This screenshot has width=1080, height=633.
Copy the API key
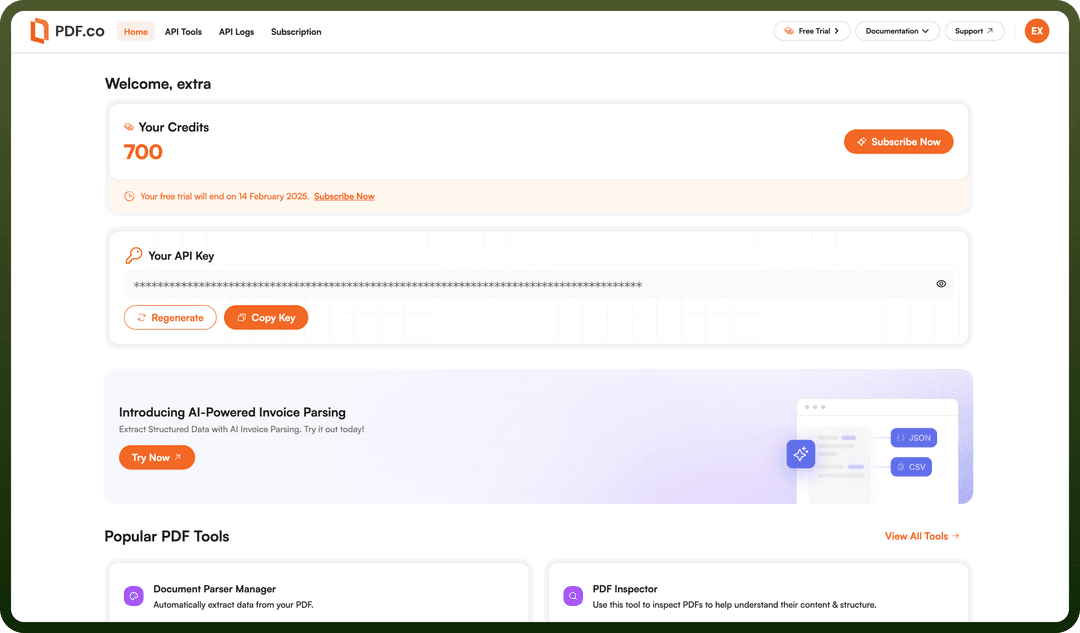point(266,318)
